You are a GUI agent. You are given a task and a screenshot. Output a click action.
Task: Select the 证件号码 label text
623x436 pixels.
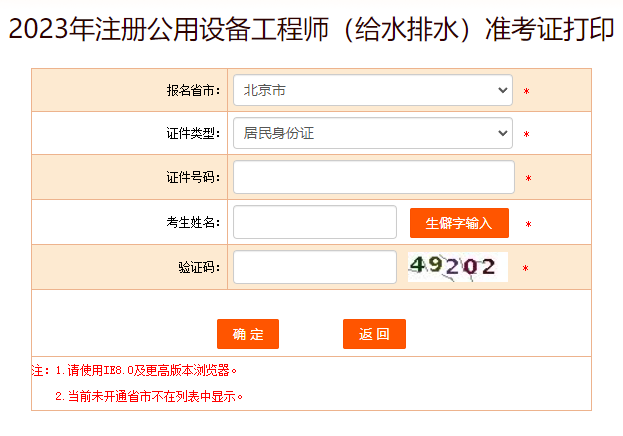(x=193, y=178)
